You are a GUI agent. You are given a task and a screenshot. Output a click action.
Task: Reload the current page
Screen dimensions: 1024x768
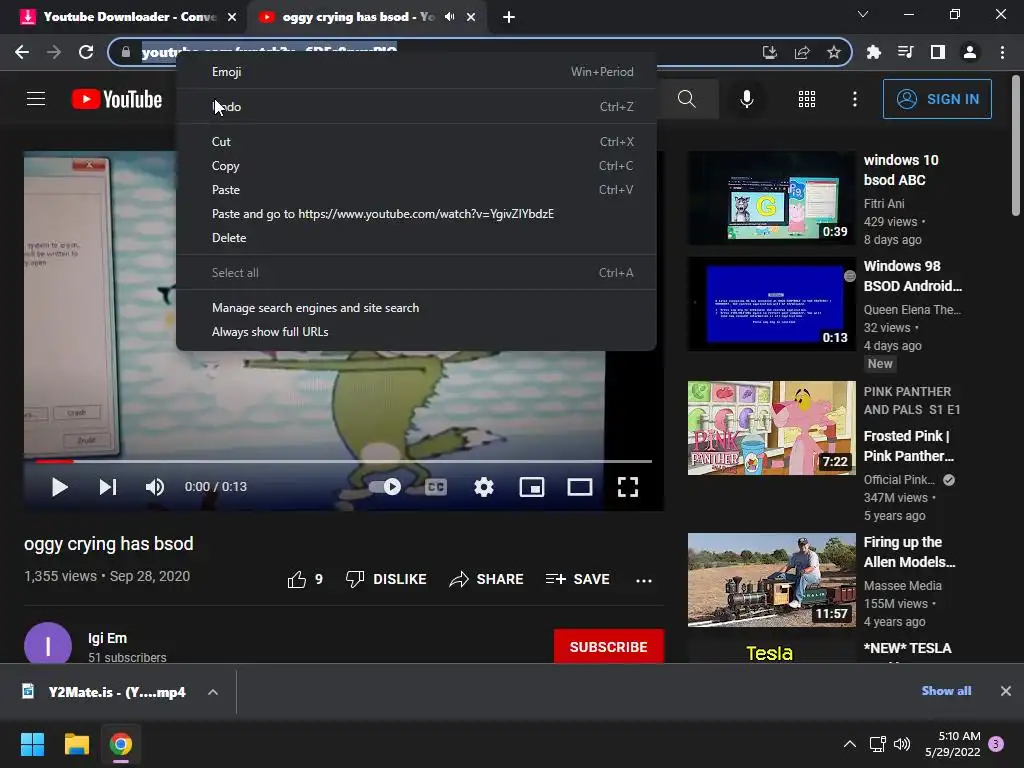point(86,52)
